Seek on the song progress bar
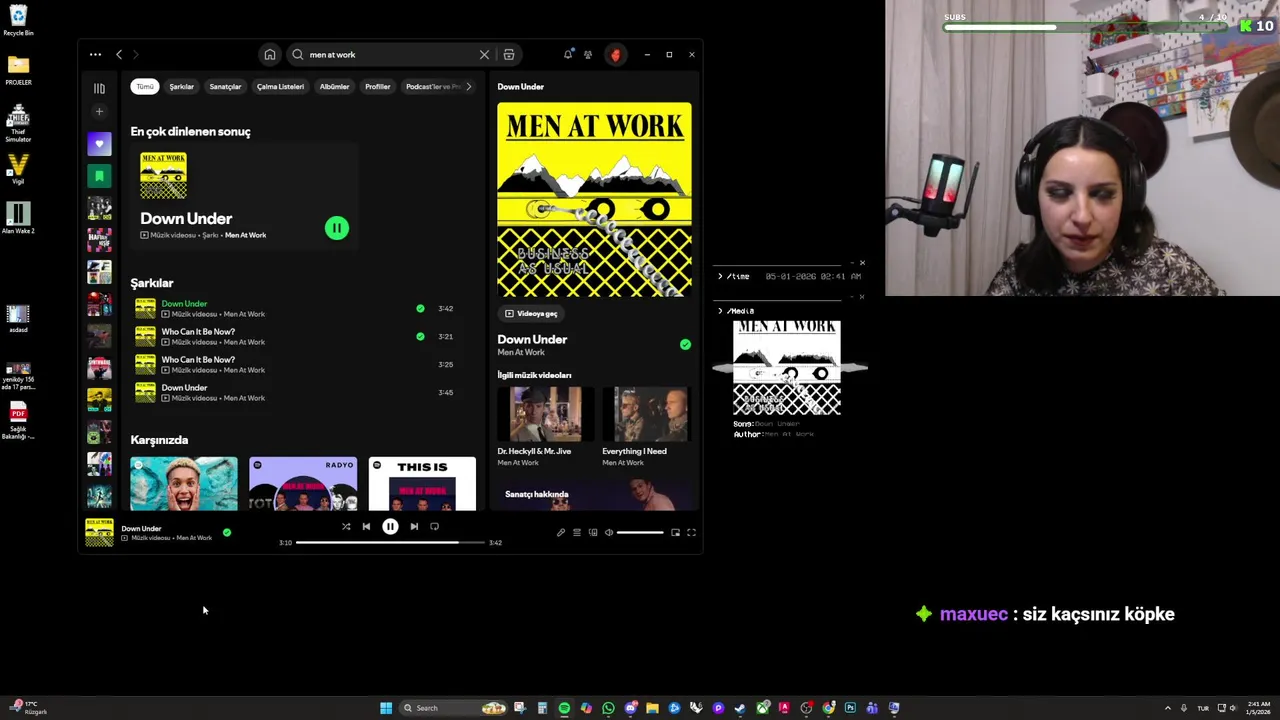1280x720 pixels. pyautogui.click(x=391, y=542)
